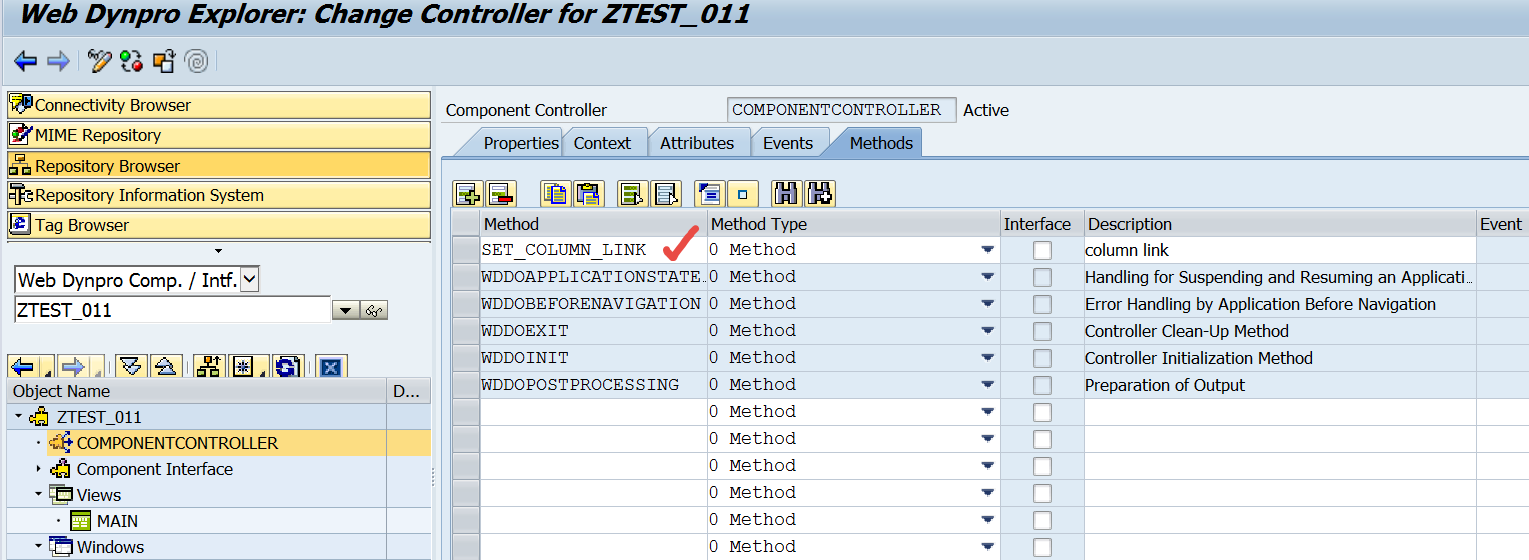Click the WDDOINIT method cell

pyautogui.click(x=594, y=358)
